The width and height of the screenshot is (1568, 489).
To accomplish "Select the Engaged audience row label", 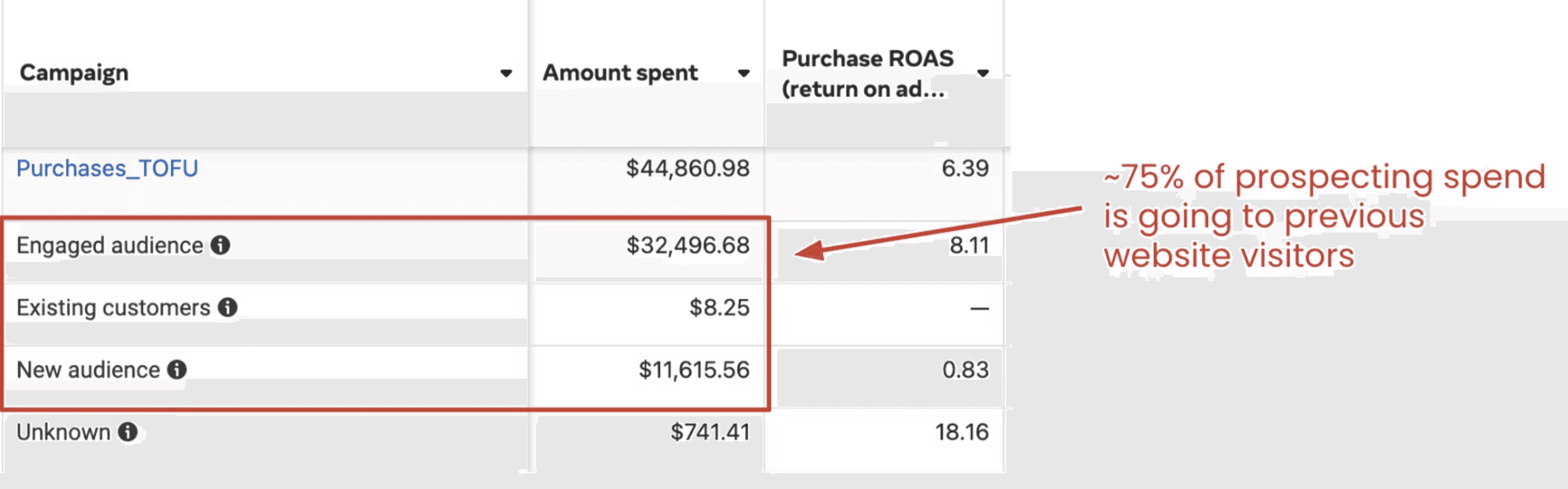I will 109,246.
